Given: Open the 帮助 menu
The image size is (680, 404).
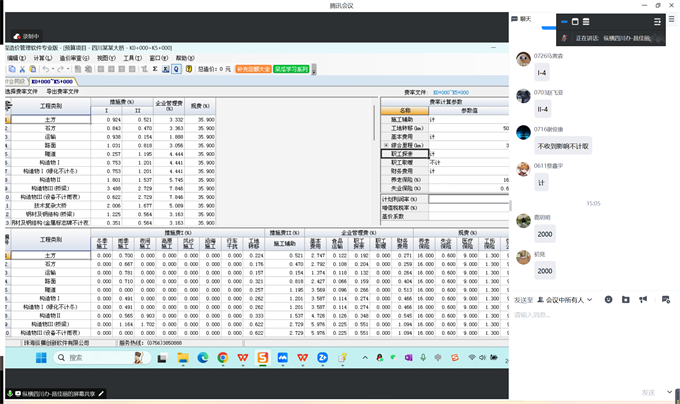Looking at the screenshot, I should (185, 58).
